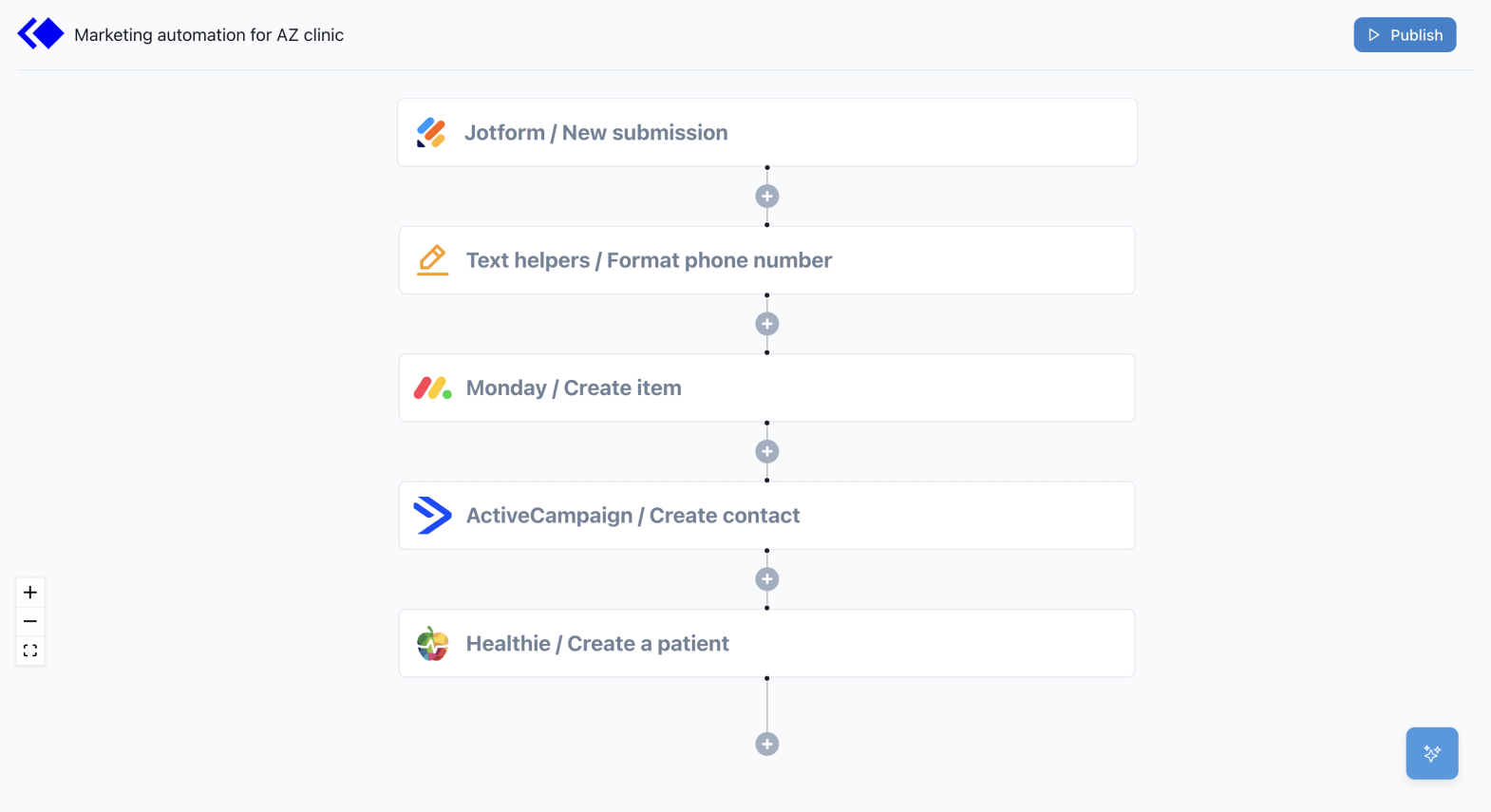This screenshot has width=1491, height=812.
Task: Open the Jotform / New submission step
Action: [x=766, y=132]
